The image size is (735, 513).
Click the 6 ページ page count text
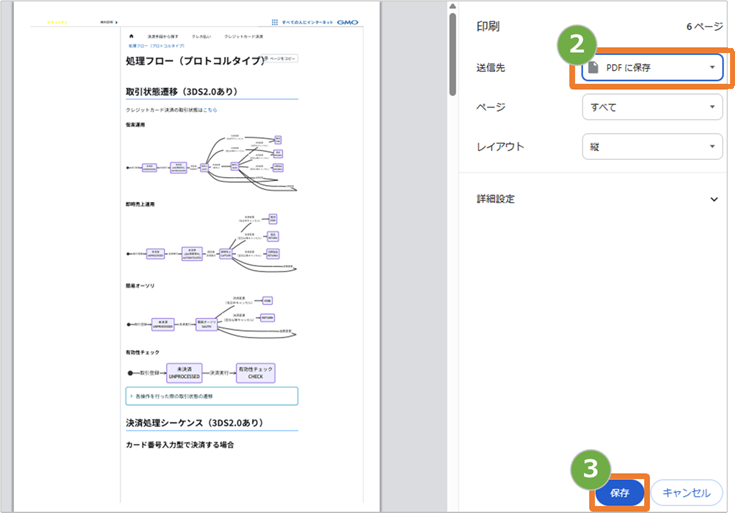[704, 26]
